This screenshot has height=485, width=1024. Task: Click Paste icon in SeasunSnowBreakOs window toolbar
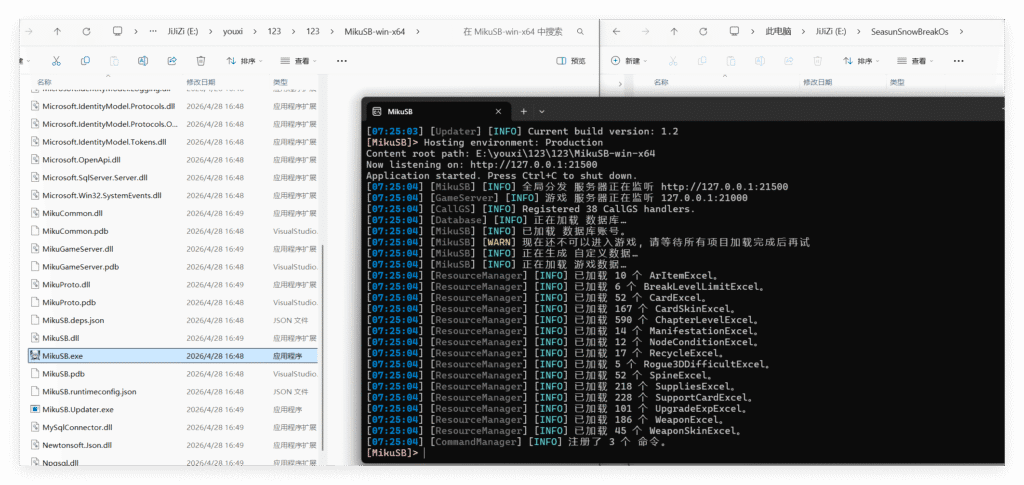point(731,61)
